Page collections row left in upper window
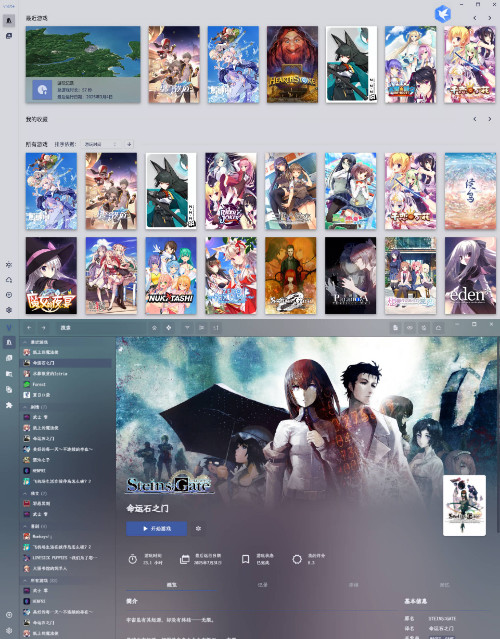Viewport: 500px width, 639px height. point(475,119)
